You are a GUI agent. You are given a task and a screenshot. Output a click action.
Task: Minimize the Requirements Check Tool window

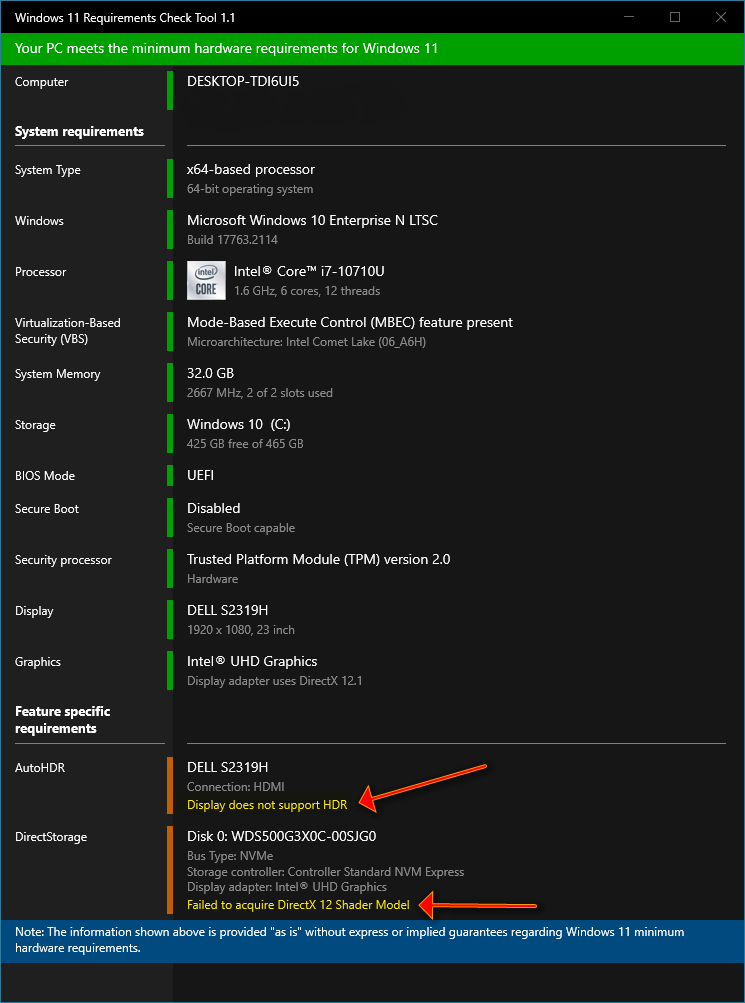pos(629,18)
